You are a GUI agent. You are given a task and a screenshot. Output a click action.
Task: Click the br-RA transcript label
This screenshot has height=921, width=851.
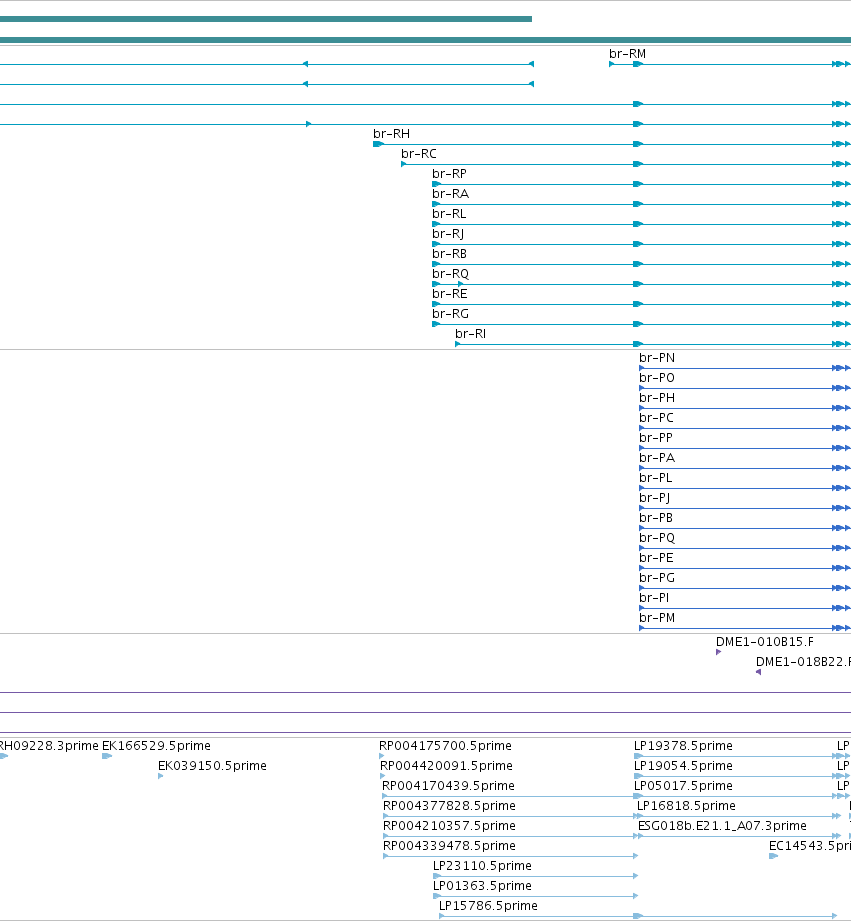click(x=450, y=194)
